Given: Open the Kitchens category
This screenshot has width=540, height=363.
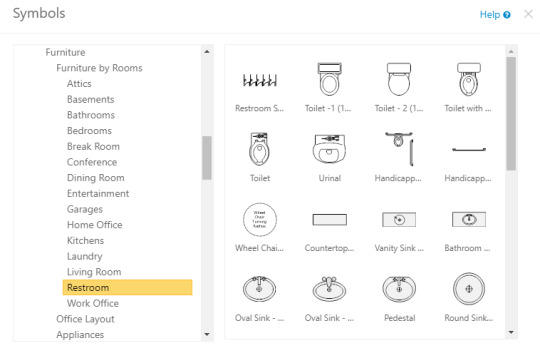Looking at the screenshot, I should (x=85, y=240).
